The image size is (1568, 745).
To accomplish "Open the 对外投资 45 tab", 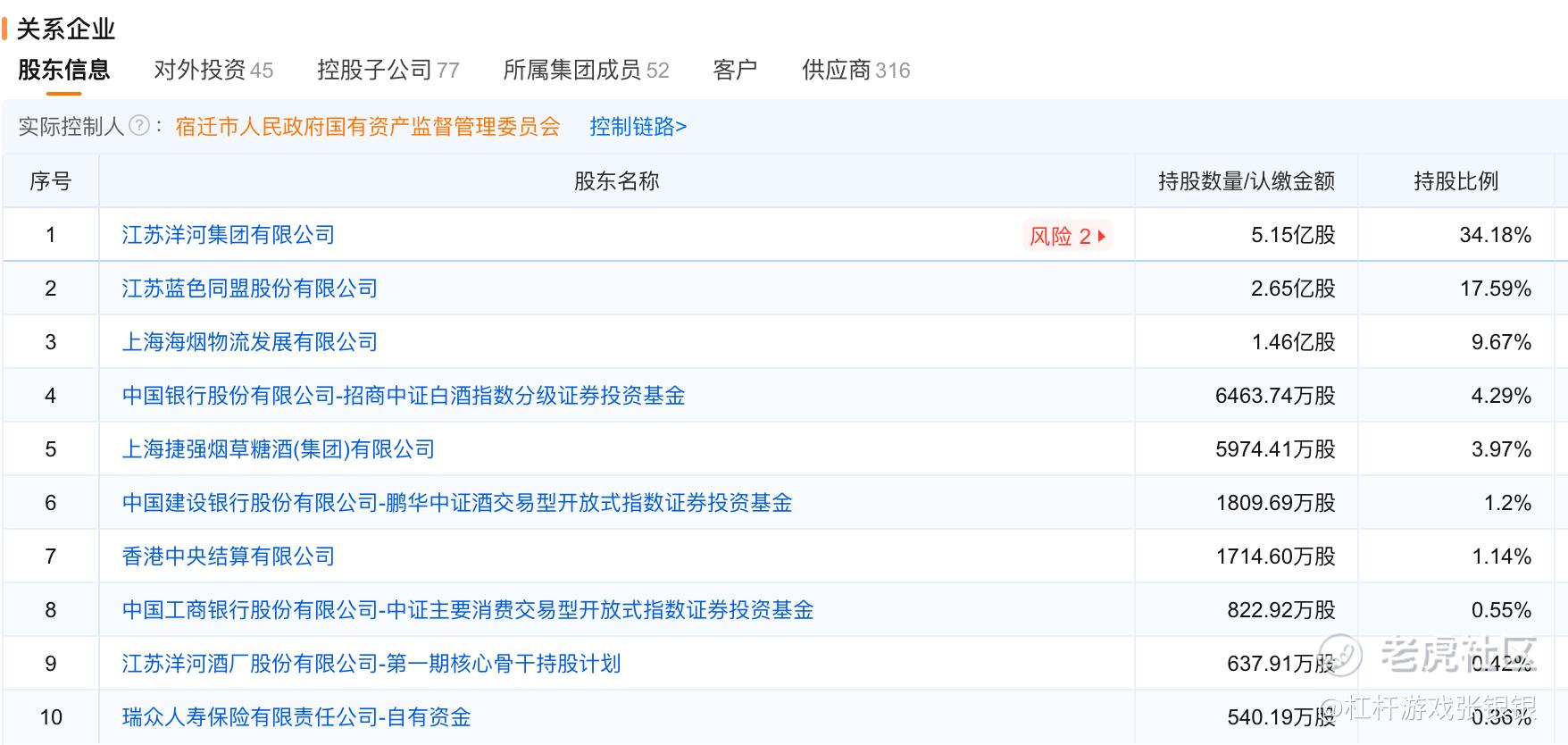I will [213, 70].
